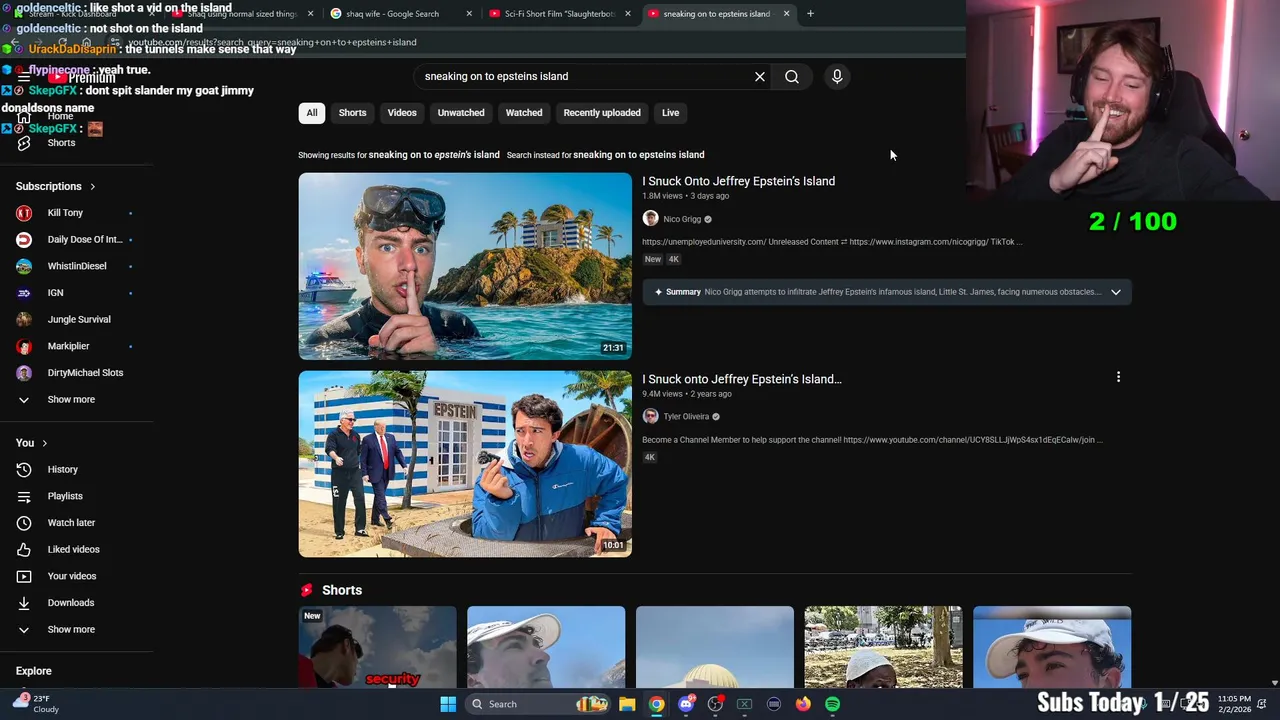Open the Short labeled New with security caption
Viewport: 1280px width, 720px height.
click(x=377, y=647)
